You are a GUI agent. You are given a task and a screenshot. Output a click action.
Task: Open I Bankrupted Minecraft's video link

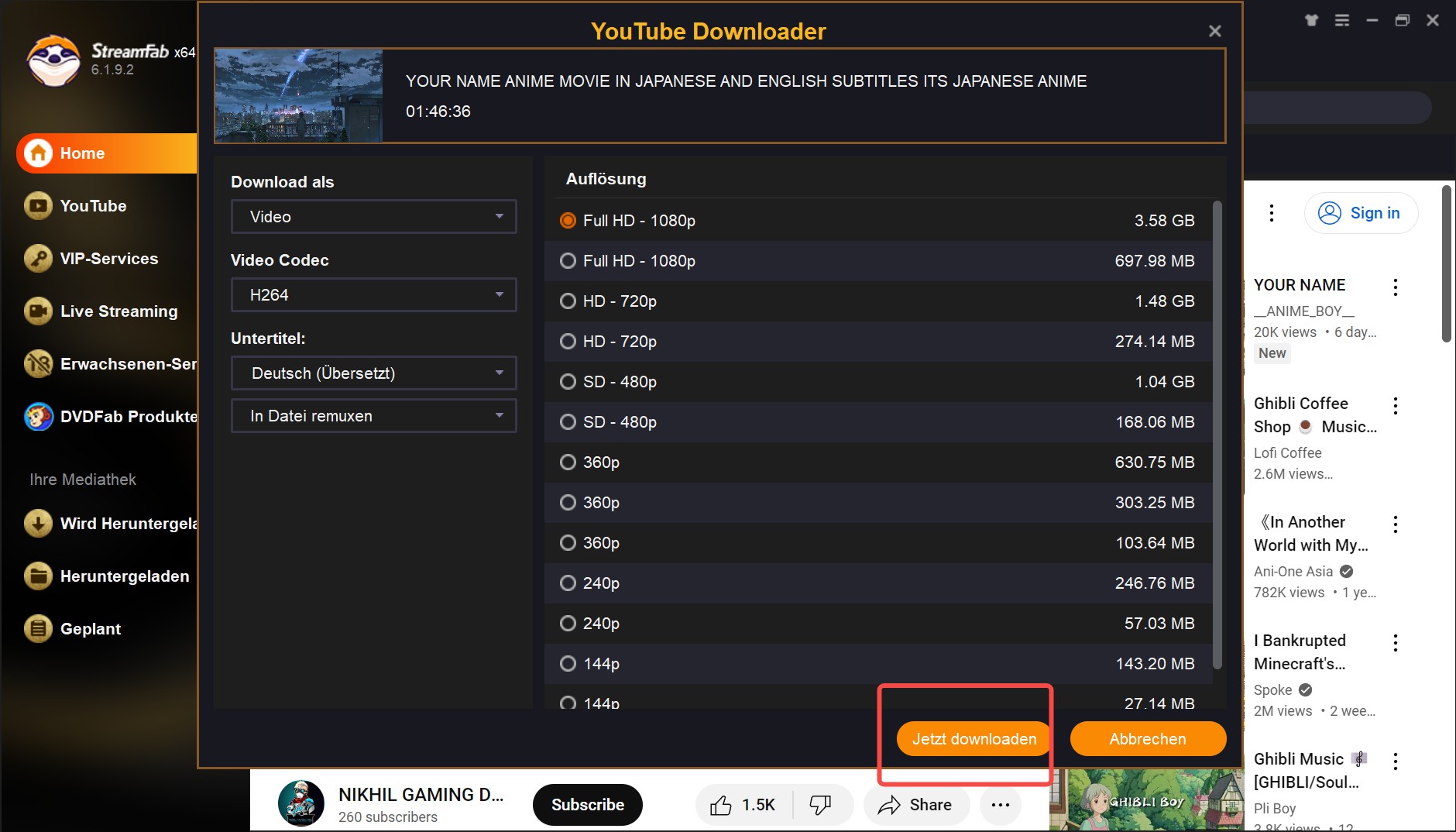pyautogui.click(x=1300, y=652)
